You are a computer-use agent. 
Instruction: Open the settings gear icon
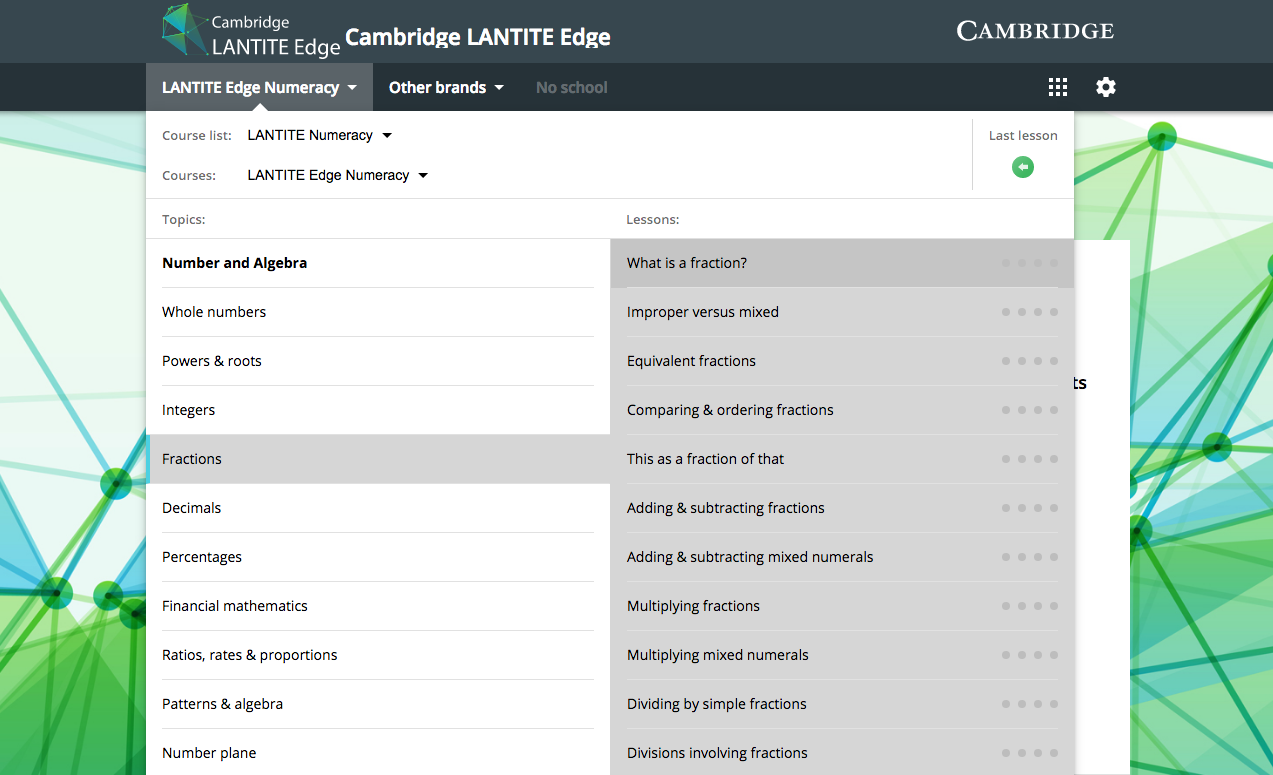click(1105, 87)
